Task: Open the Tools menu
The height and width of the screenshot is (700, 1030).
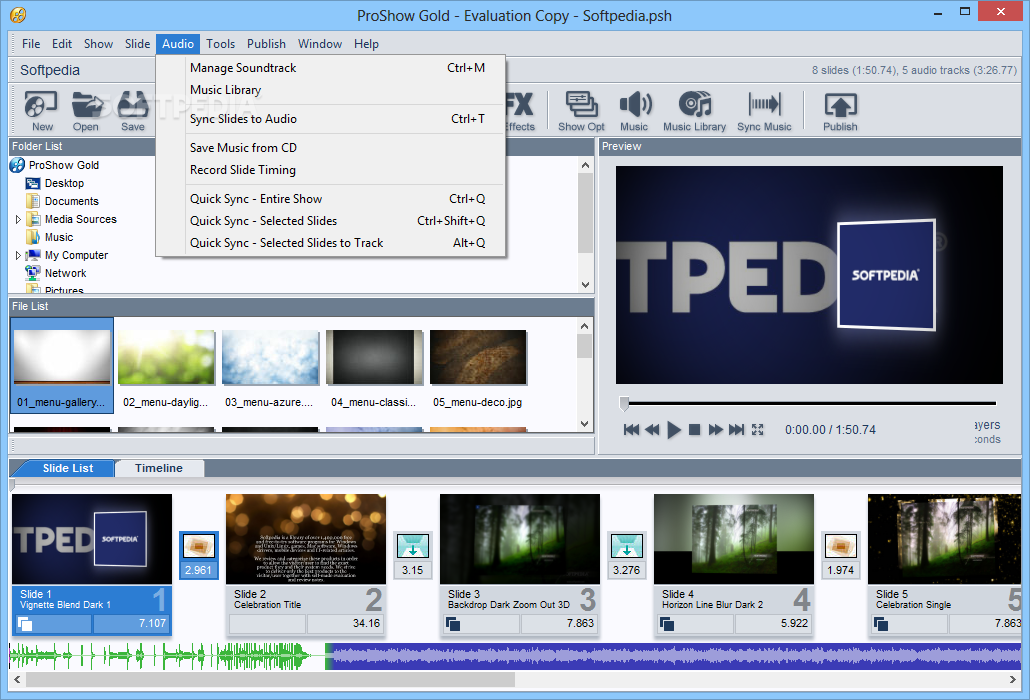Action: click(x=220, y=44)
